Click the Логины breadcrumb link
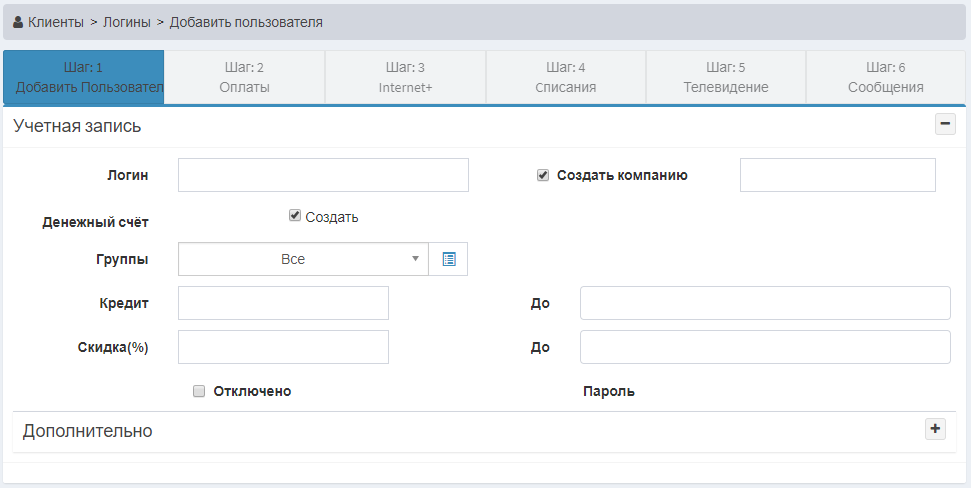 (x=127, y=21)
